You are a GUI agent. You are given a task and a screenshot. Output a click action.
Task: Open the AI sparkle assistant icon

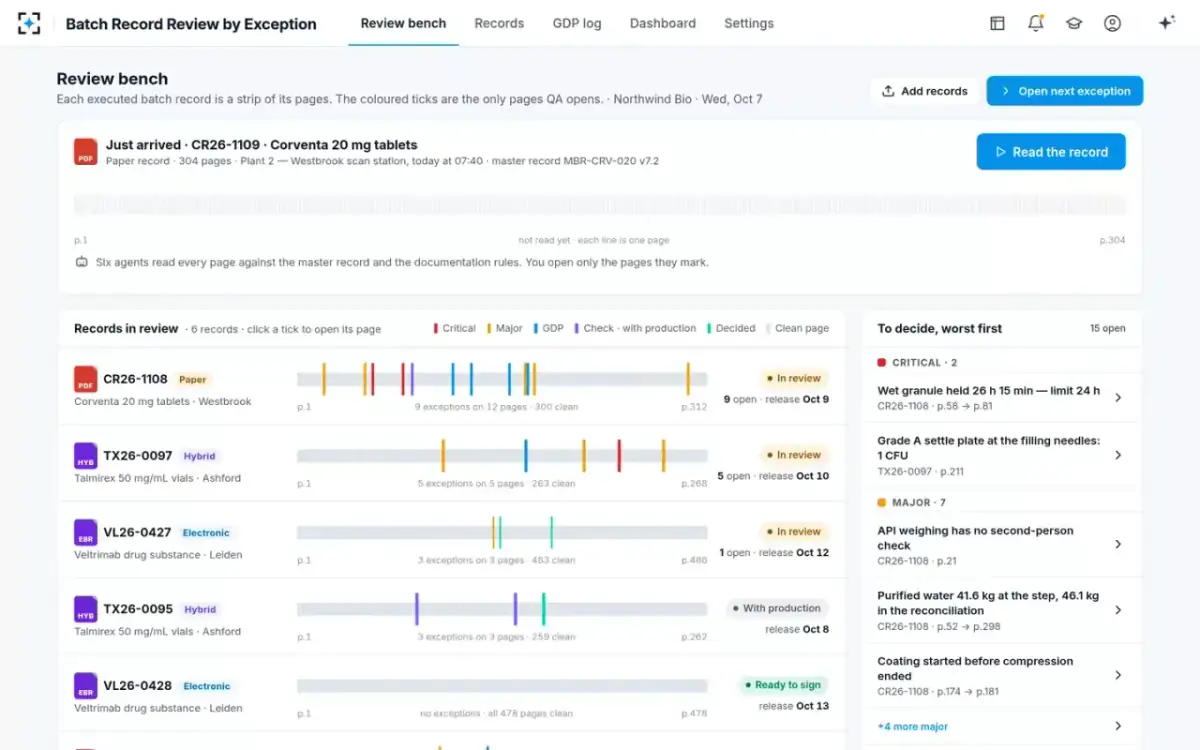1166,23
